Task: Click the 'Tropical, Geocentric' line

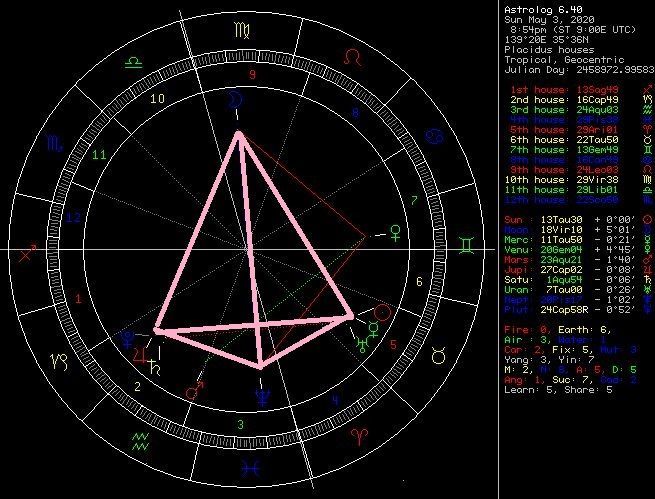Action: click(x=564, y=60)
